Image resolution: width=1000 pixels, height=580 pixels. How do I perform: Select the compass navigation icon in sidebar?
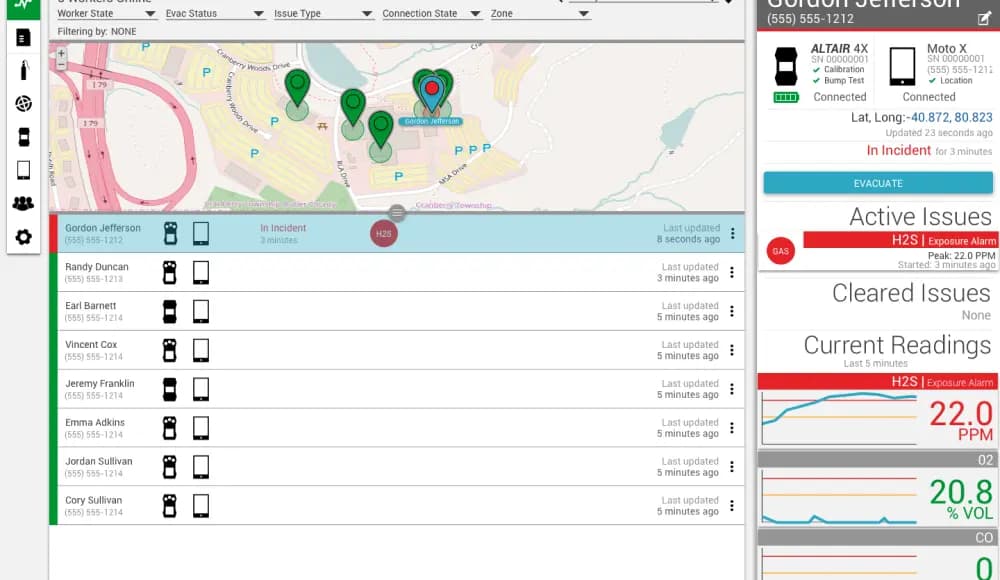pos(22,103)
